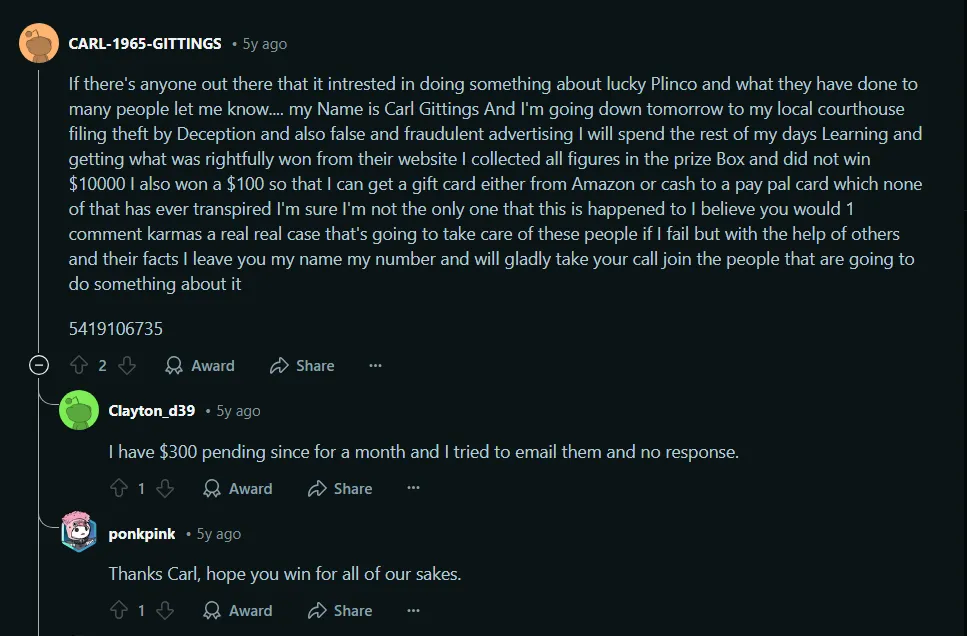The image size is (967, 636).
Task: Open more options on ponkpink's reply
Action: click(413, 610)
